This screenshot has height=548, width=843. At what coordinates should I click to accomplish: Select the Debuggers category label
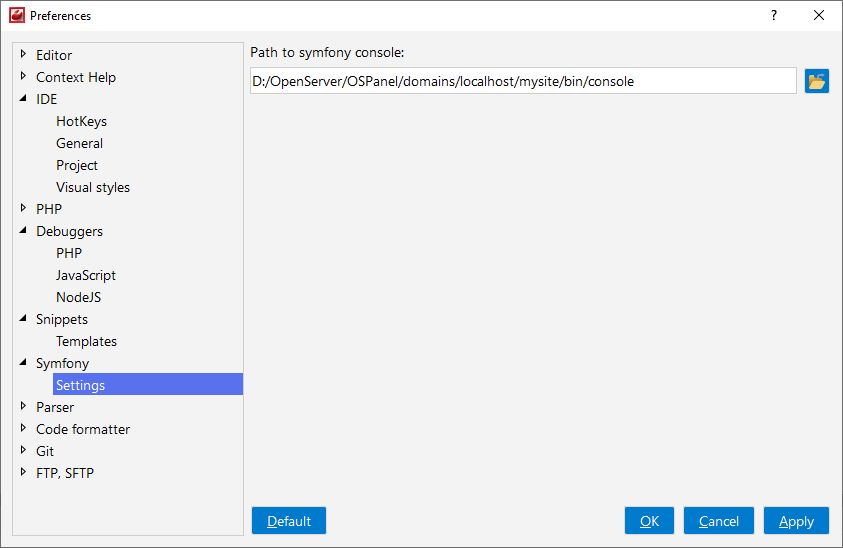[69, 232]
